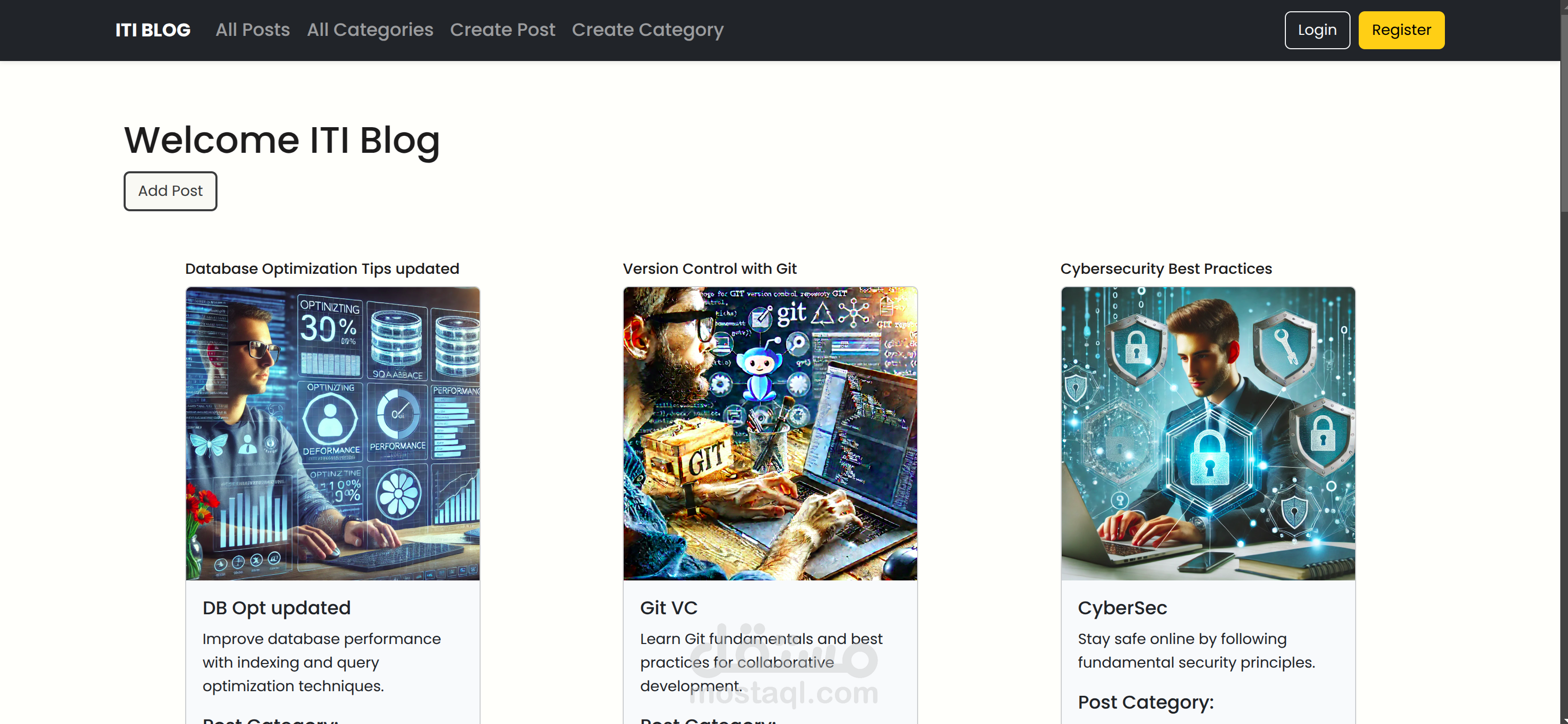
Task: Click Version Control with Git heading
Action: click(709, 268)
